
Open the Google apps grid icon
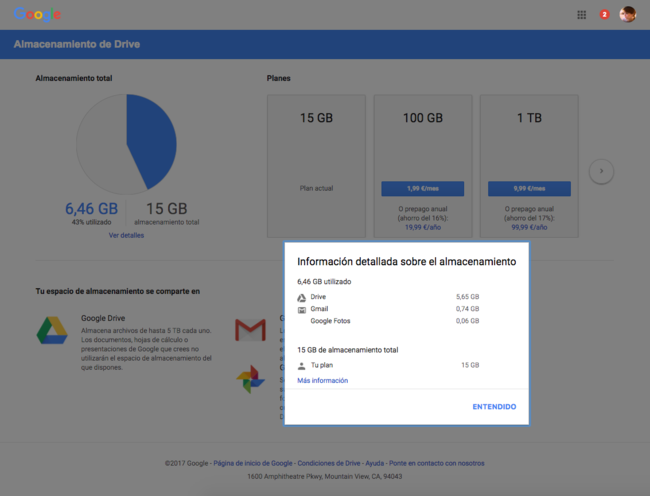click(582, 15)
